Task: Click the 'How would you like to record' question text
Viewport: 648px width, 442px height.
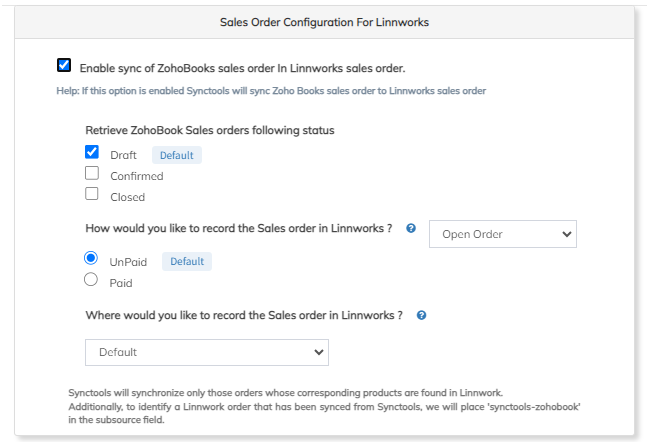Action: pos(239,228)
